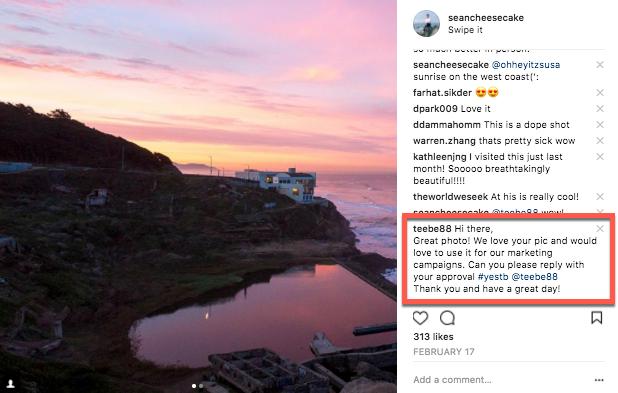Delete theworldweseek comment using X
This screenshot has width=618, height=393.
tap(600, 196)
